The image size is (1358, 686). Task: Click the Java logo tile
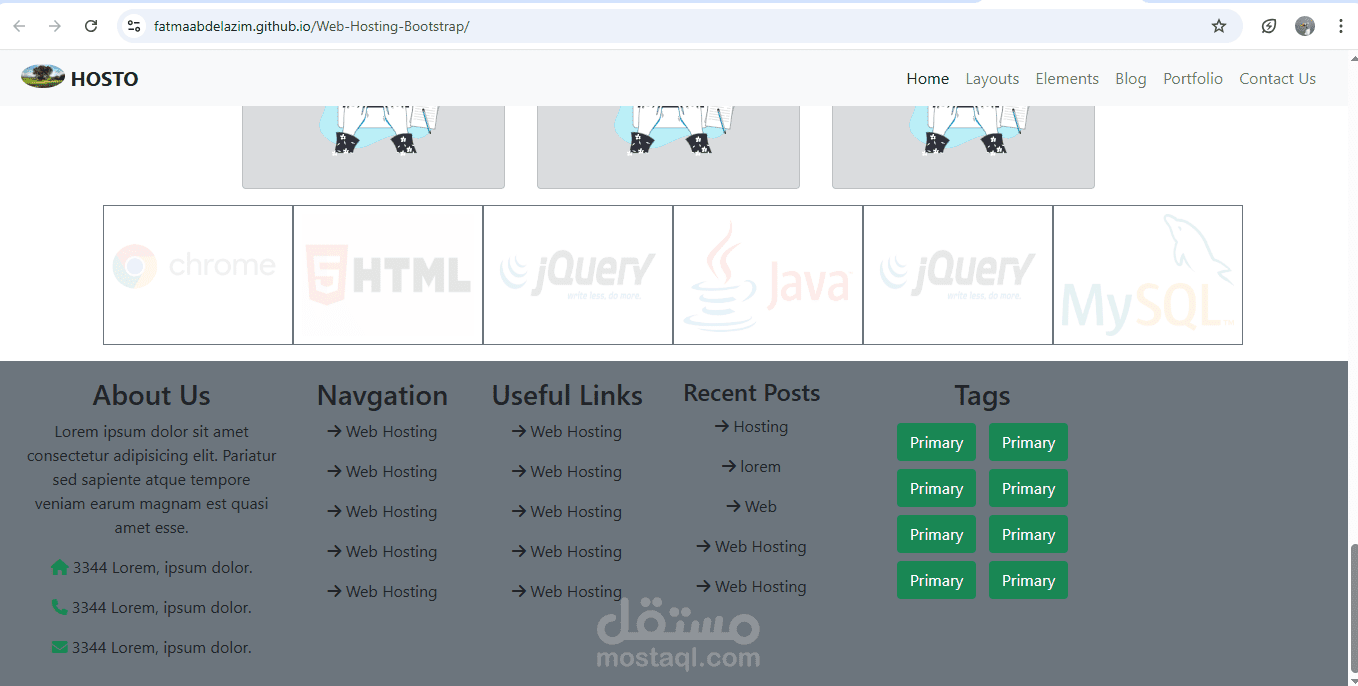[768, 275]
